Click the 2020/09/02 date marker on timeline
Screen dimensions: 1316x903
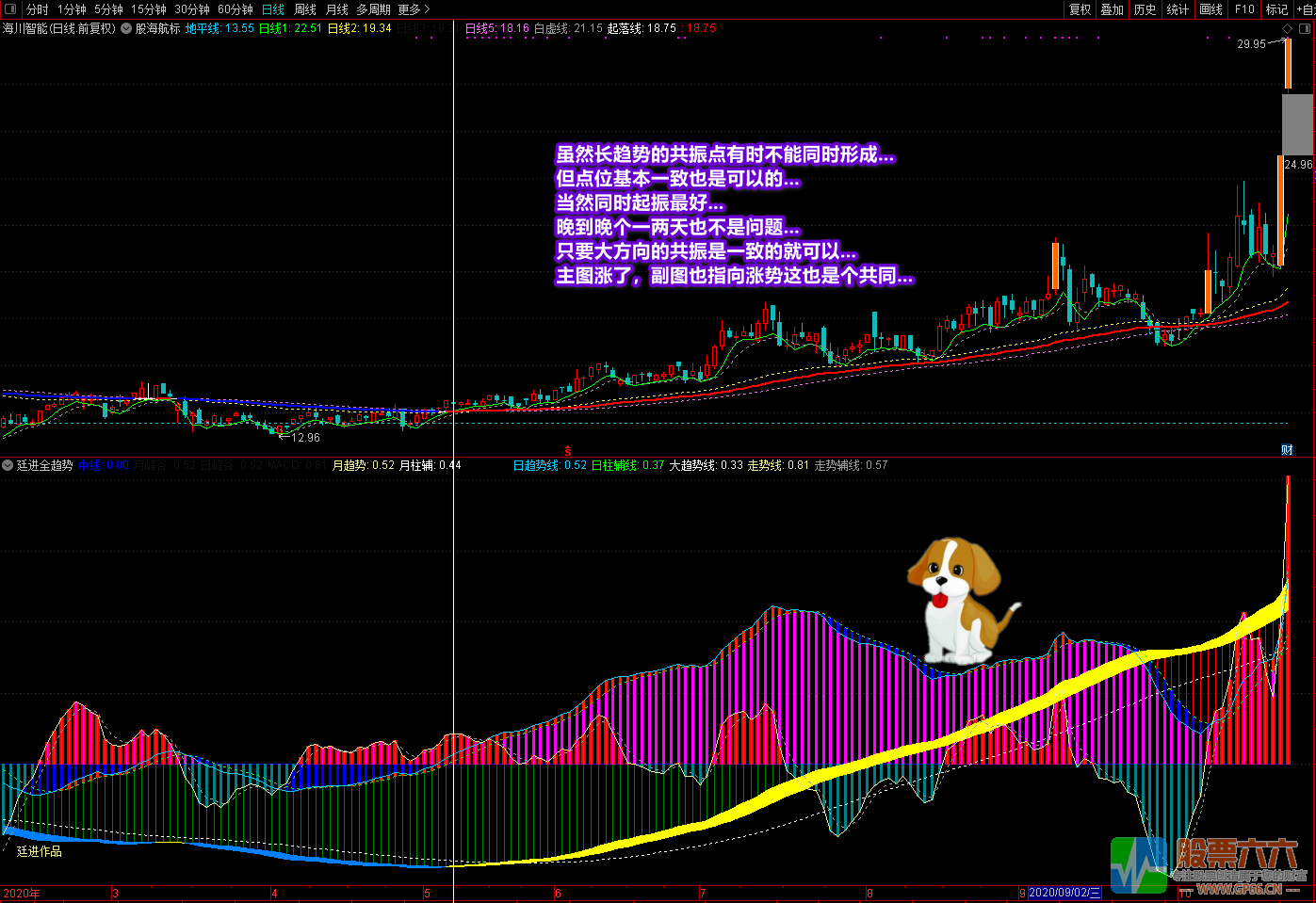click(x=1064, y=893)
